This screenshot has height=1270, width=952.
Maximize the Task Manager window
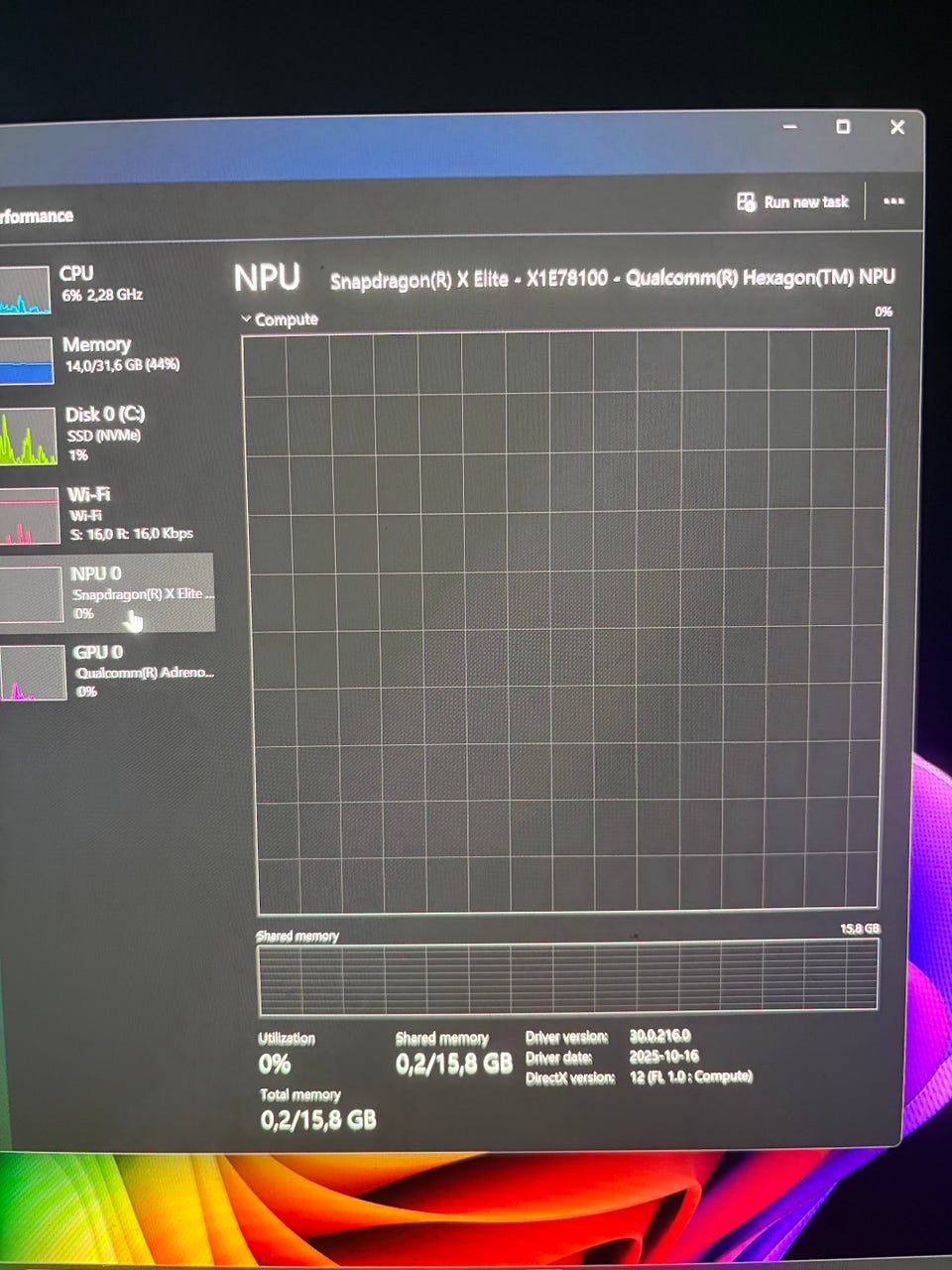point(842,126)
